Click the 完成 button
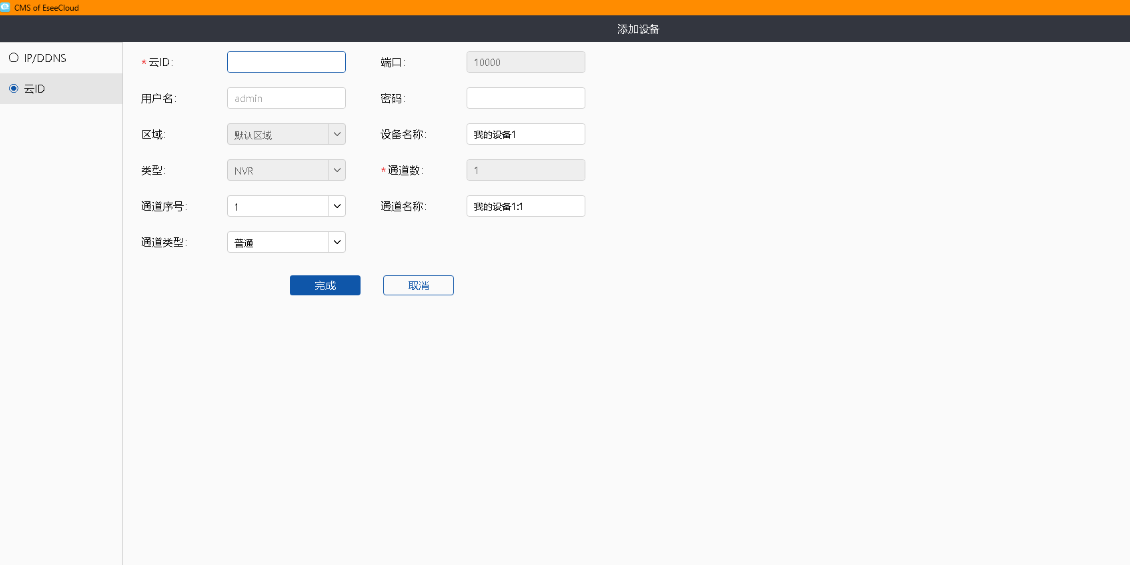Screen dimensions: 1130x565 (325, 285)
